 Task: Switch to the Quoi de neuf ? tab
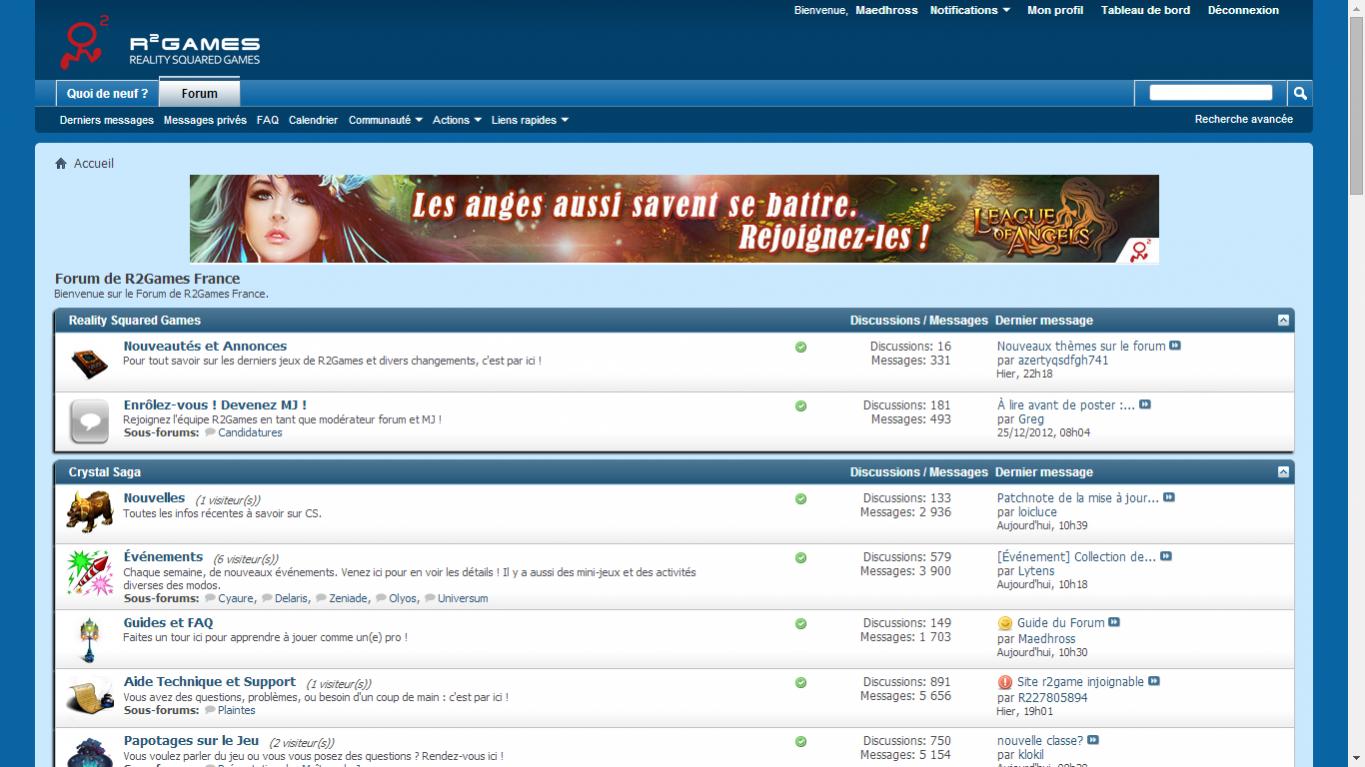click(x=107, y=94)
